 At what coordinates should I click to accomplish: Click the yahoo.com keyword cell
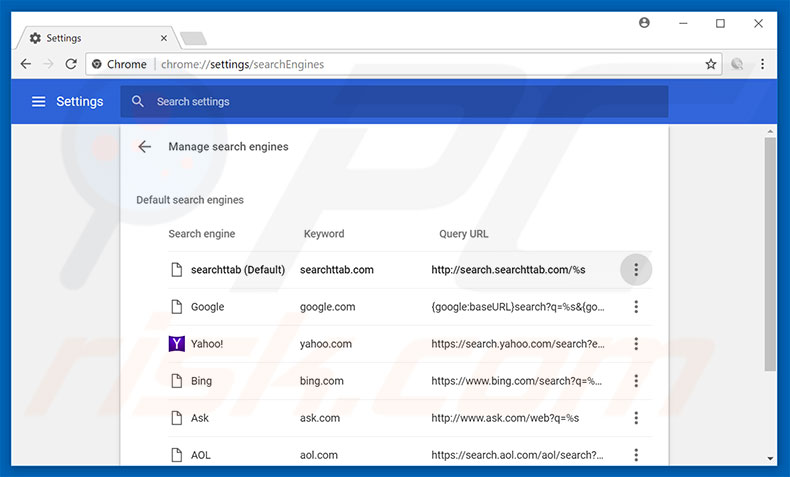pyautogui.click(x=325, y=344)
